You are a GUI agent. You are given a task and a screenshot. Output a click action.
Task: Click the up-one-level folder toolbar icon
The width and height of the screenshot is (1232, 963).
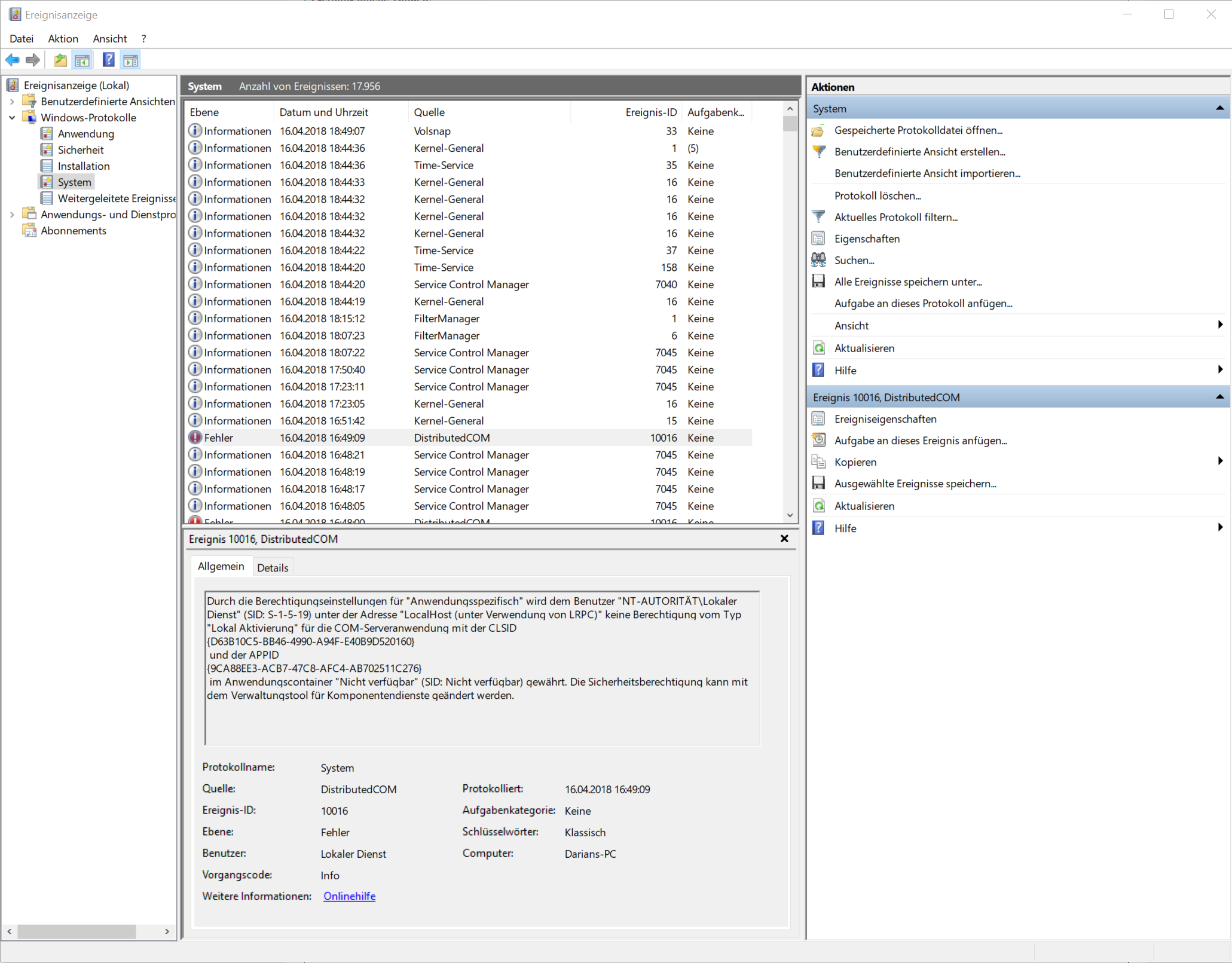pos(60,60)
